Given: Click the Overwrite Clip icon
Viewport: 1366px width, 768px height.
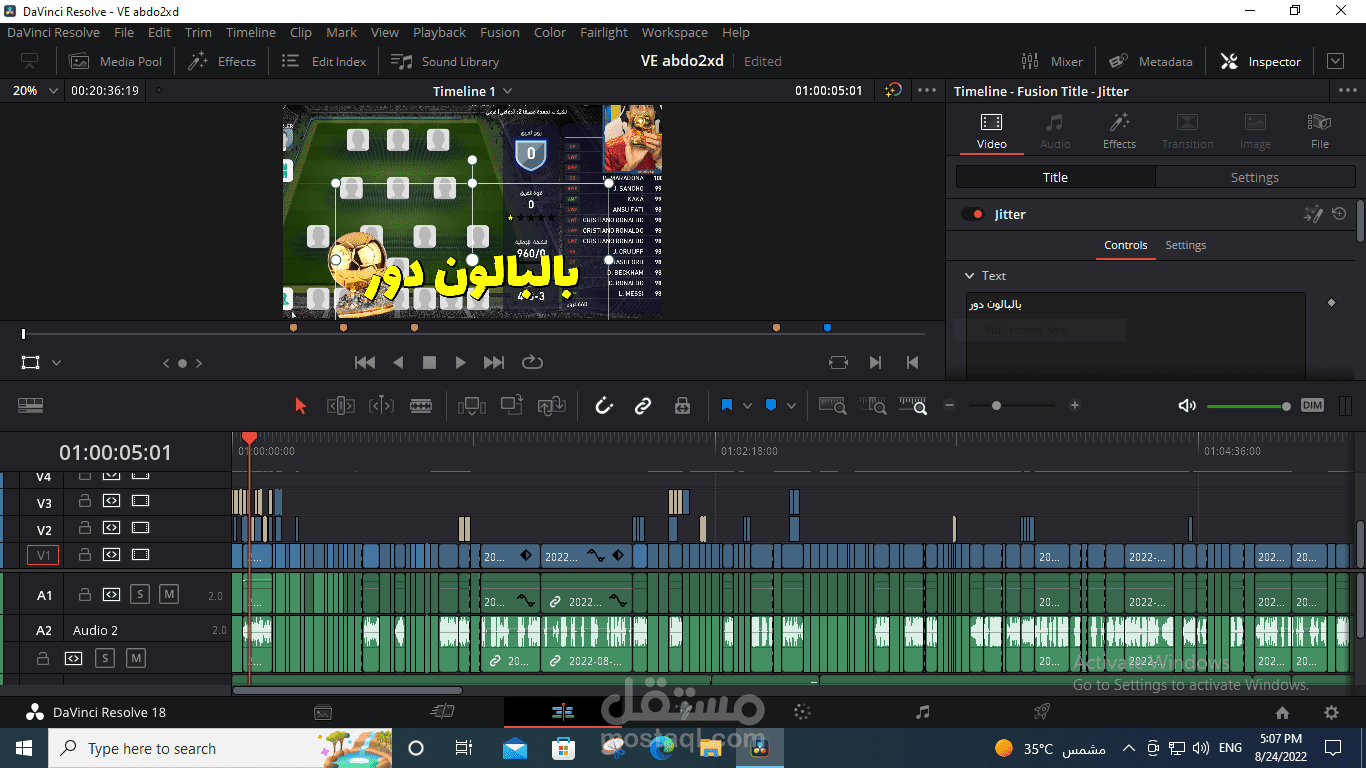Looking at the screenshot, I should click(512, 405).
